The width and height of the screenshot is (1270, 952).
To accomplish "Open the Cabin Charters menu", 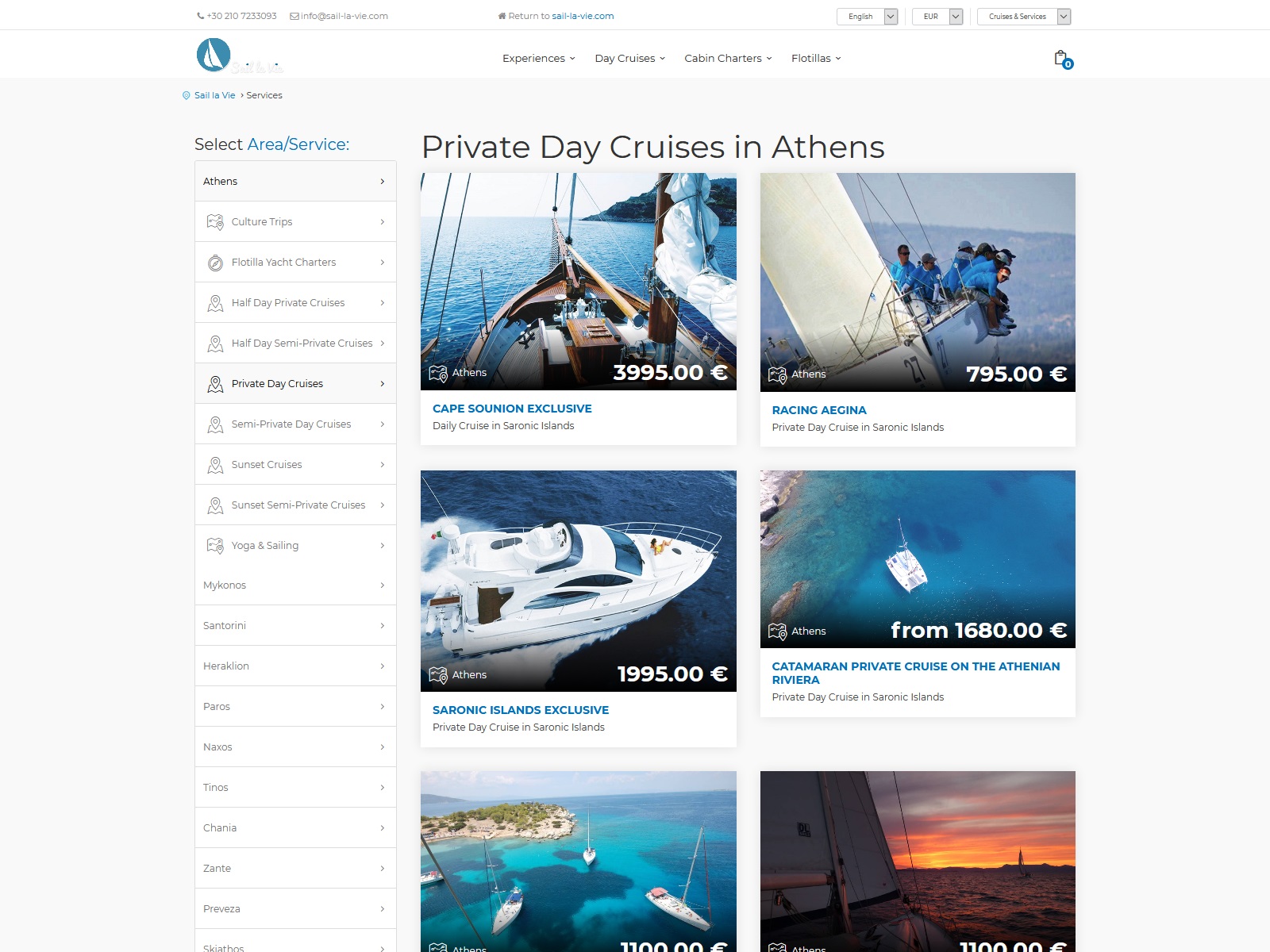I will pyautogui.click(x=727, y=58).
